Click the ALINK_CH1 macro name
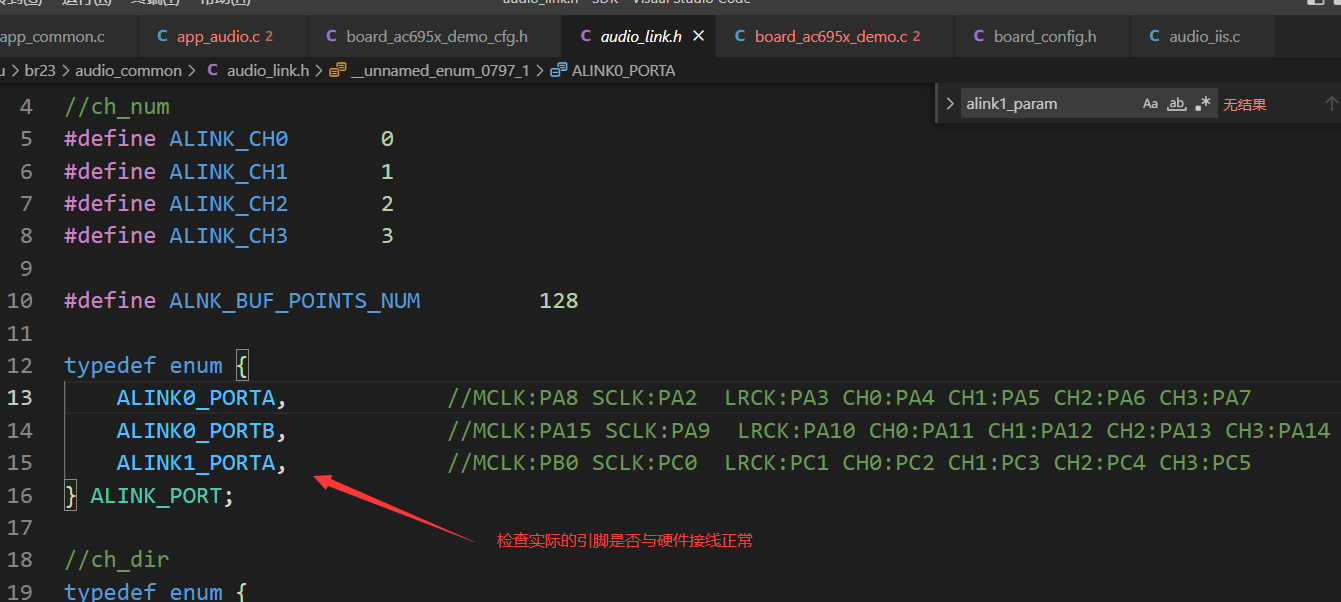 pyautogui.click(x=228, y=171)
